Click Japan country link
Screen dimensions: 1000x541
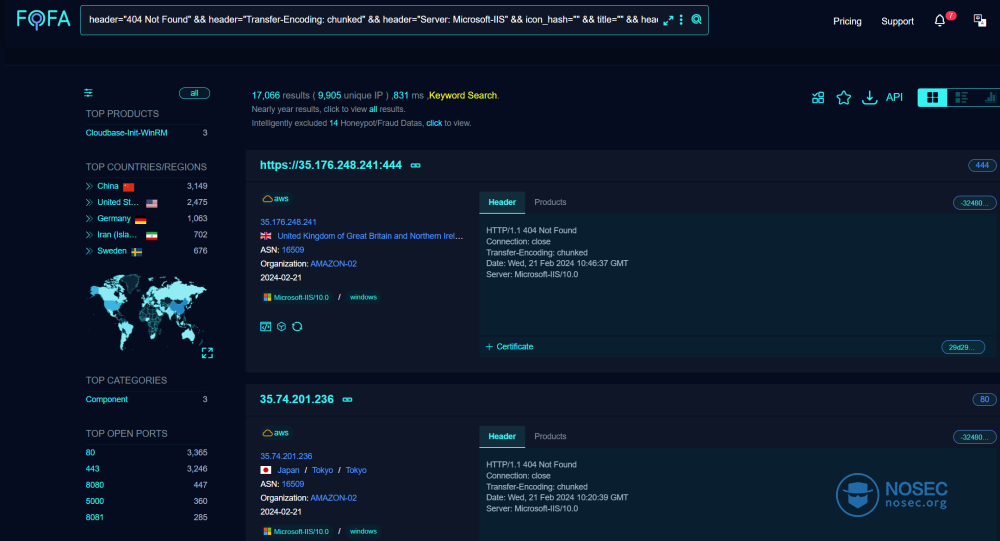click(x=288, y=470)
